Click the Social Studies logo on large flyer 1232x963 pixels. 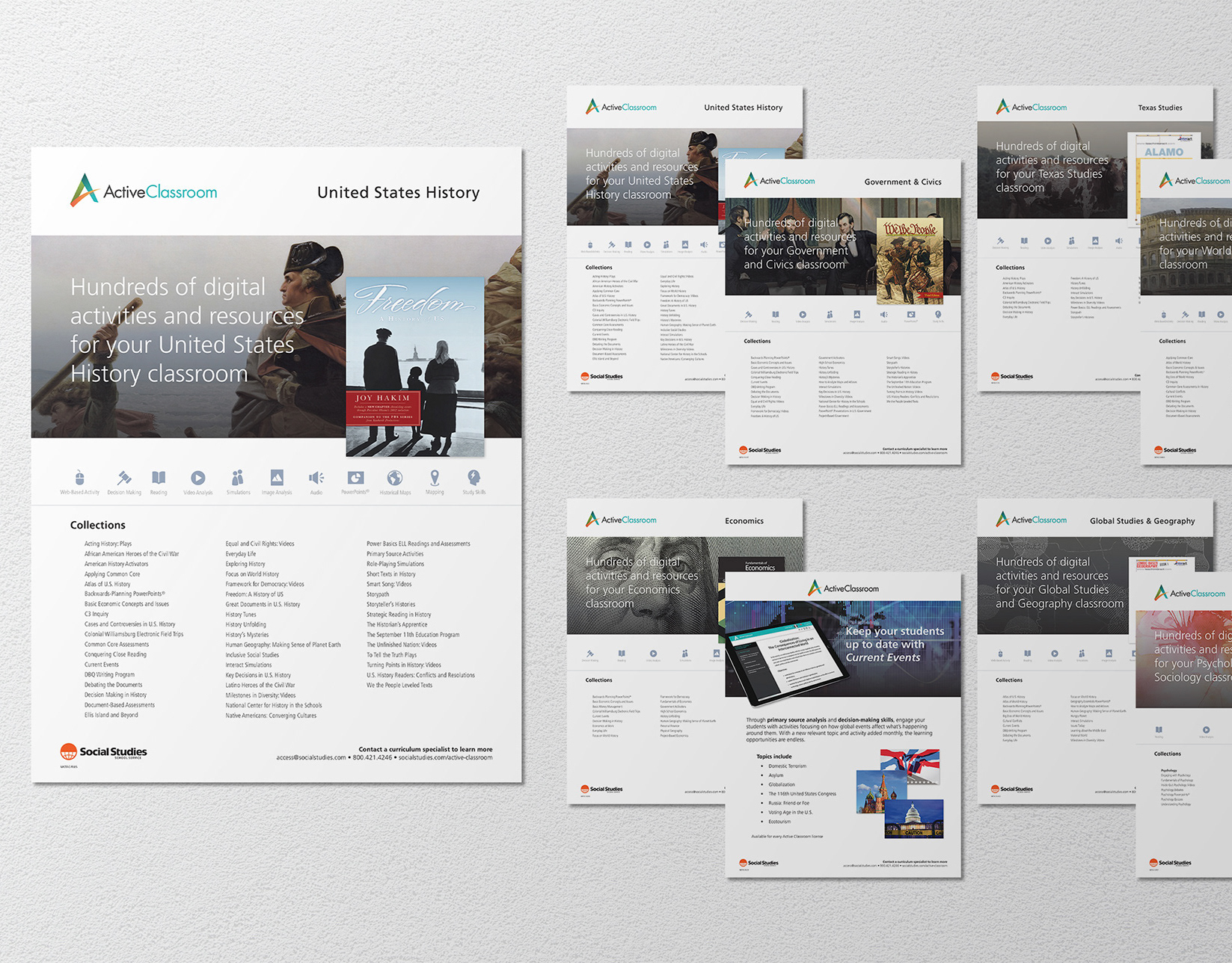[103, 752]
